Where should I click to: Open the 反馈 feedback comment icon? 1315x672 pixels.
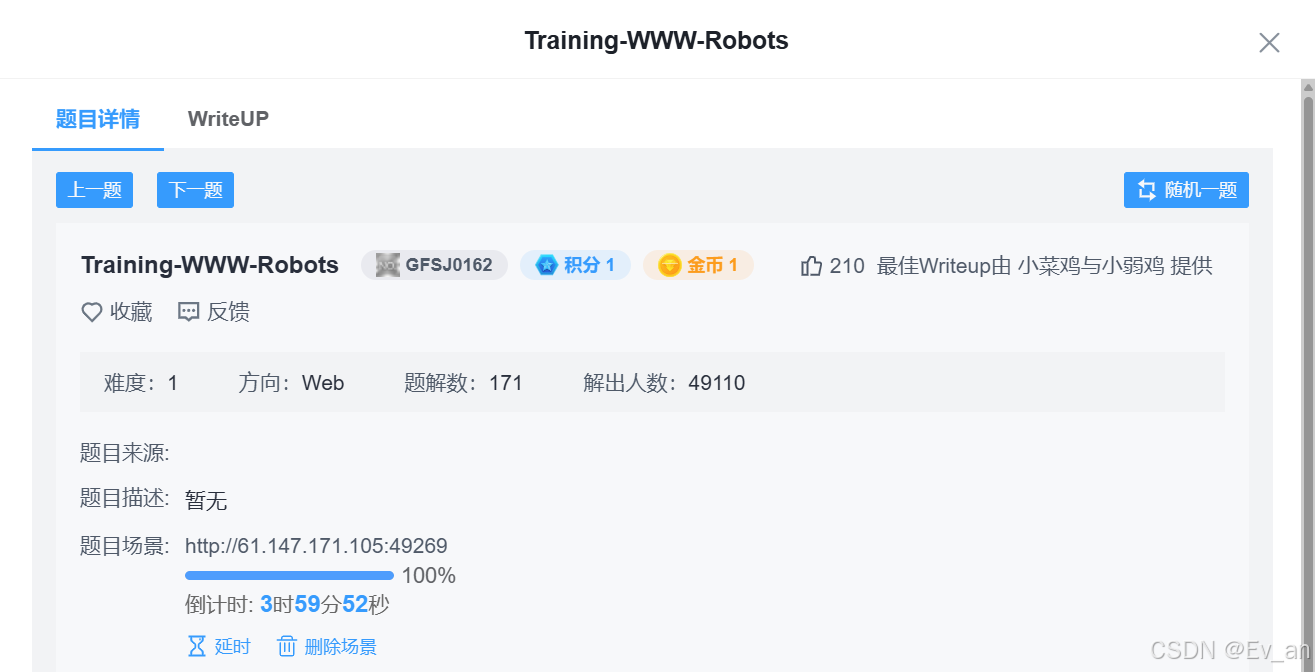(188, 312)
